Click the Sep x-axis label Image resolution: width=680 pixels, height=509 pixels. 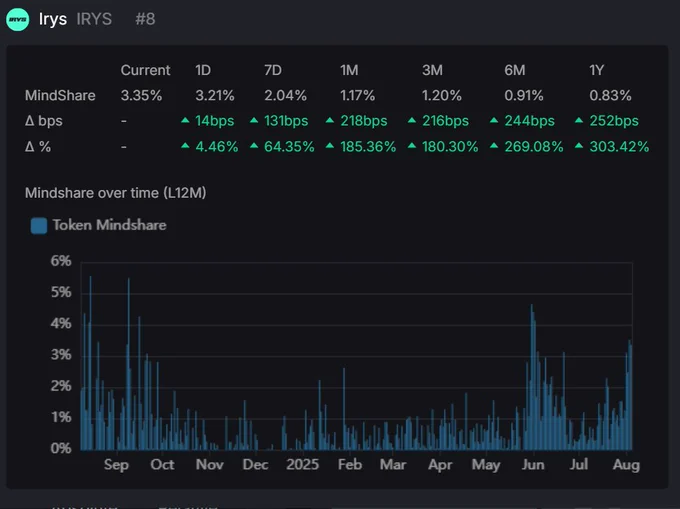[x=116, y=465]
